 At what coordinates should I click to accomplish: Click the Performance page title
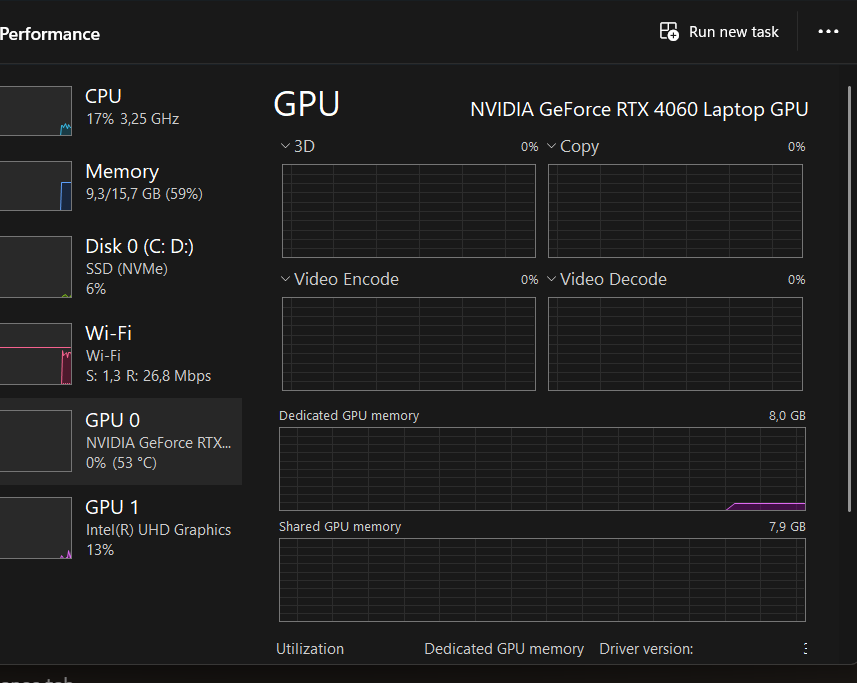click(50, 34)
